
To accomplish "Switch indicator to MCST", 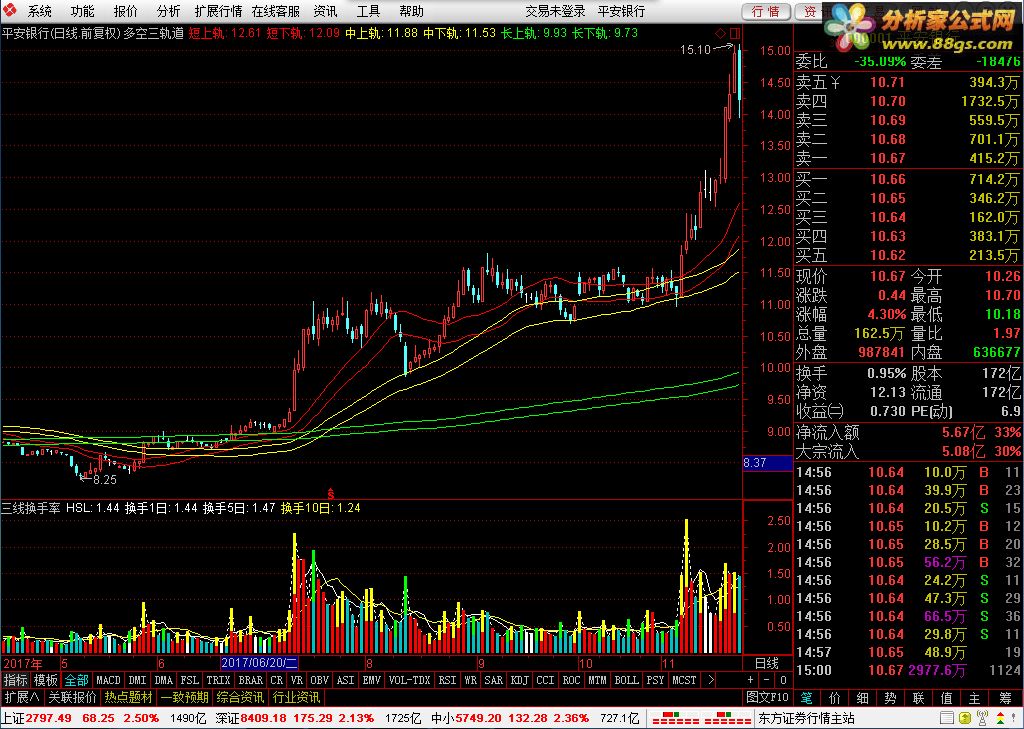I will point(684,680).
